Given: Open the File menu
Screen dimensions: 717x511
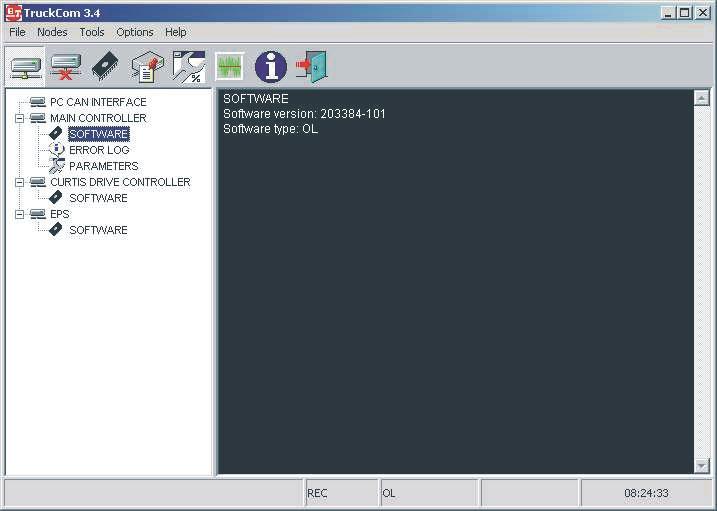Looking at the screenshot, I should click(x=17, y=32).
